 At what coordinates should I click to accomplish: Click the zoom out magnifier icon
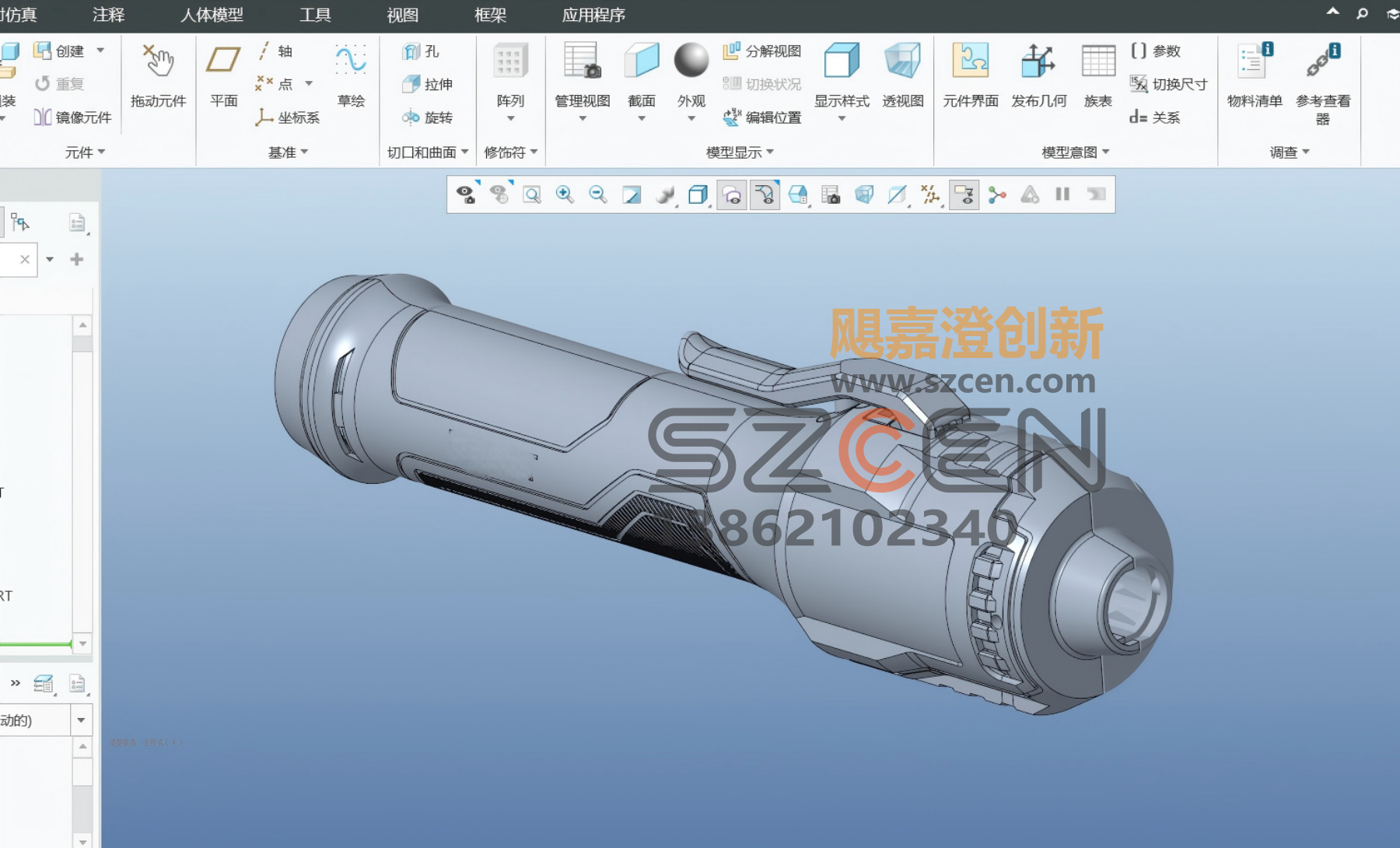[598, 194]
